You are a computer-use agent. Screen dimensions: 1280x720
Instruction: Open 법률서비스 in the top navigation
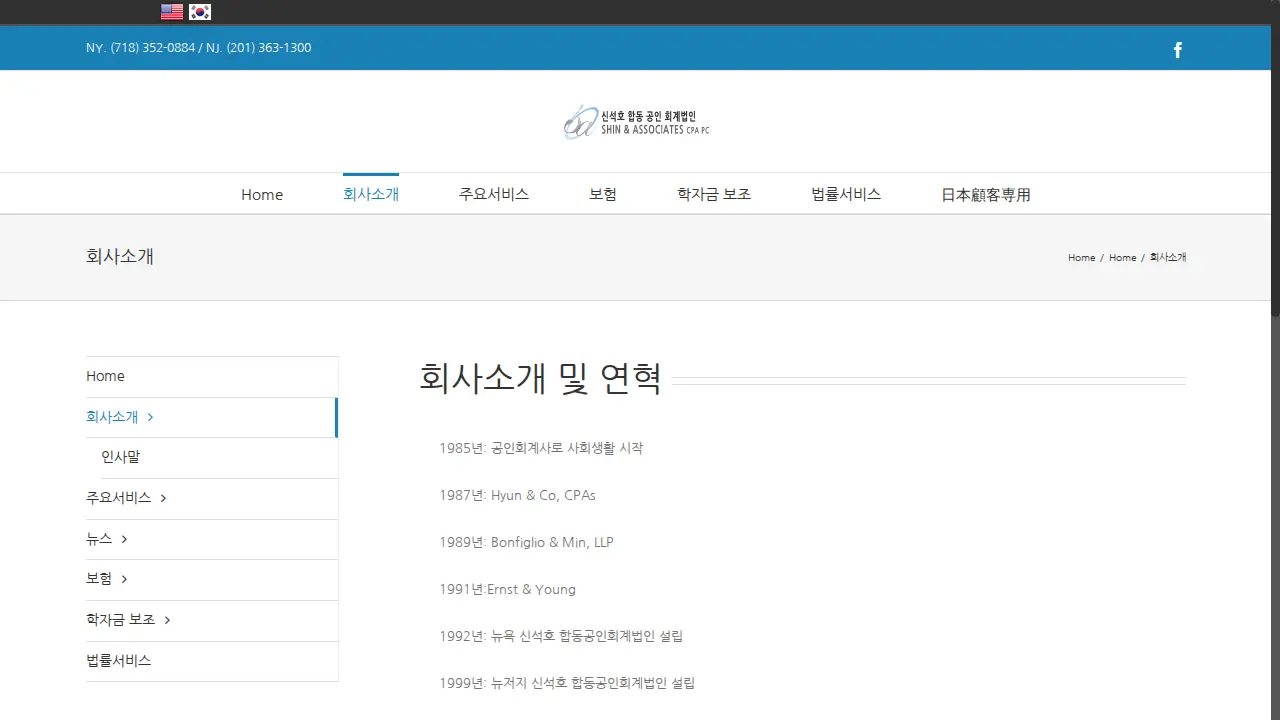pos(846,194)
